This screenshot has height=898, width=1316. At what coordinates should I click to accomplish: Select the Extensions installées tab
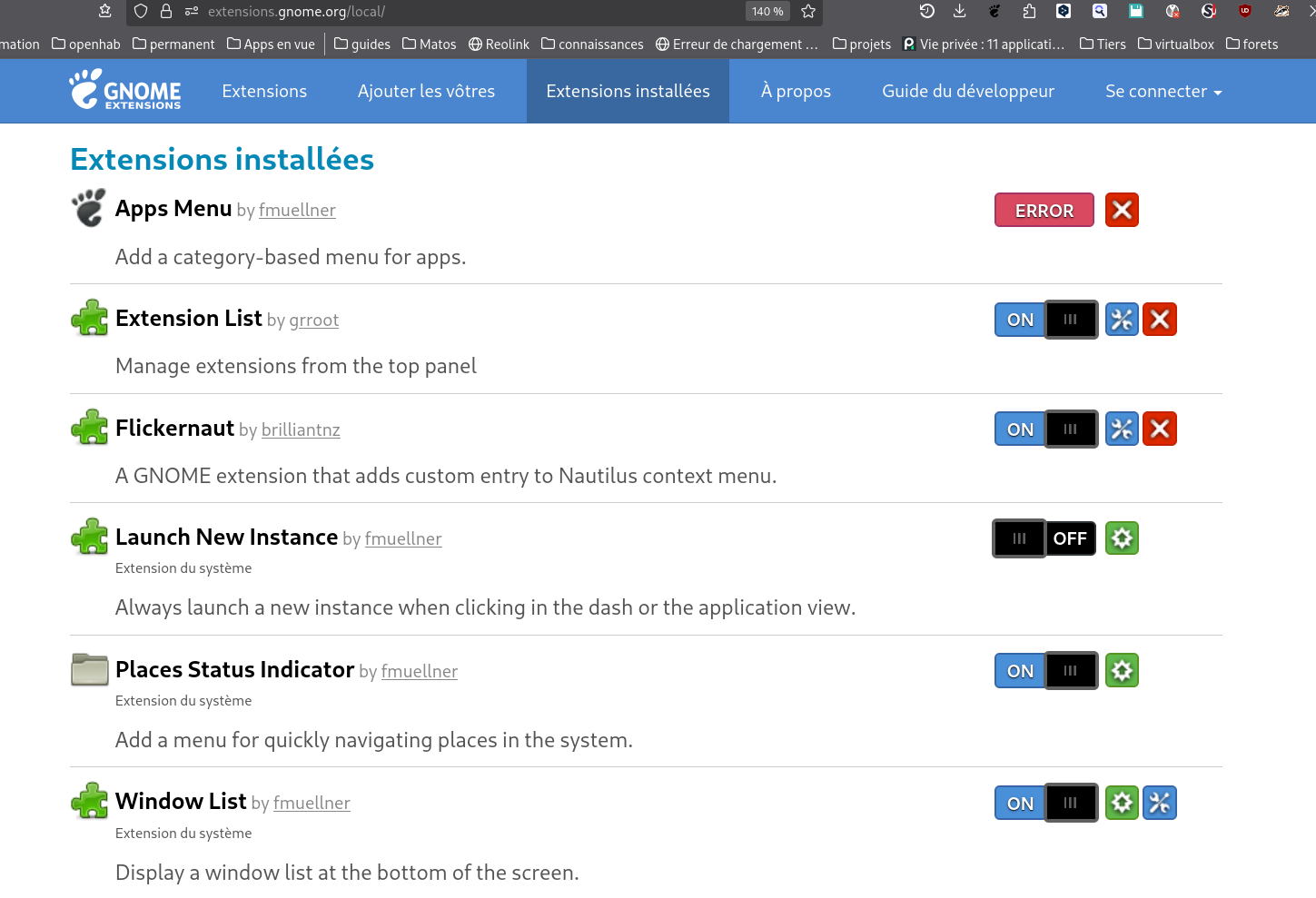point(628,91)
